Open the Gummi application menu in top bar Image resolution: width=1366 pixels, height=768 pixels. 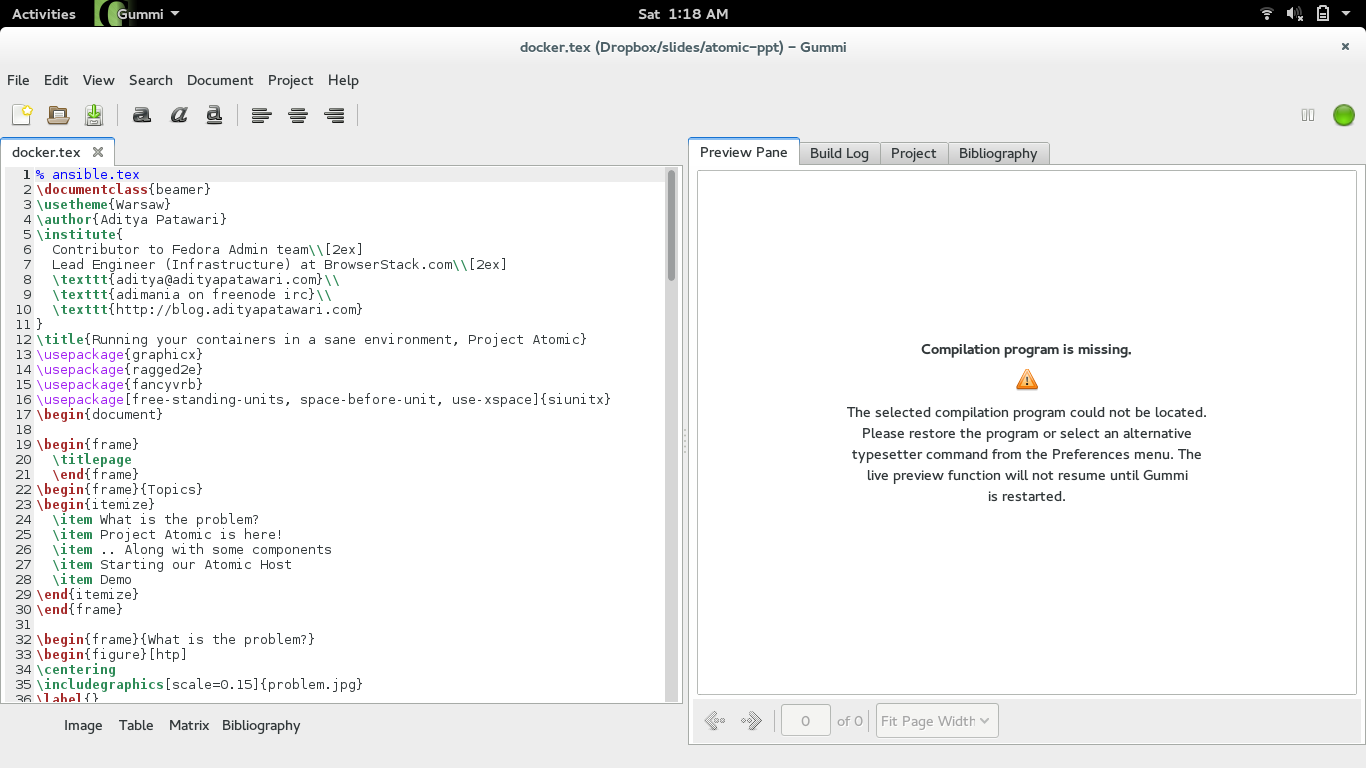[x=138, y=14]
